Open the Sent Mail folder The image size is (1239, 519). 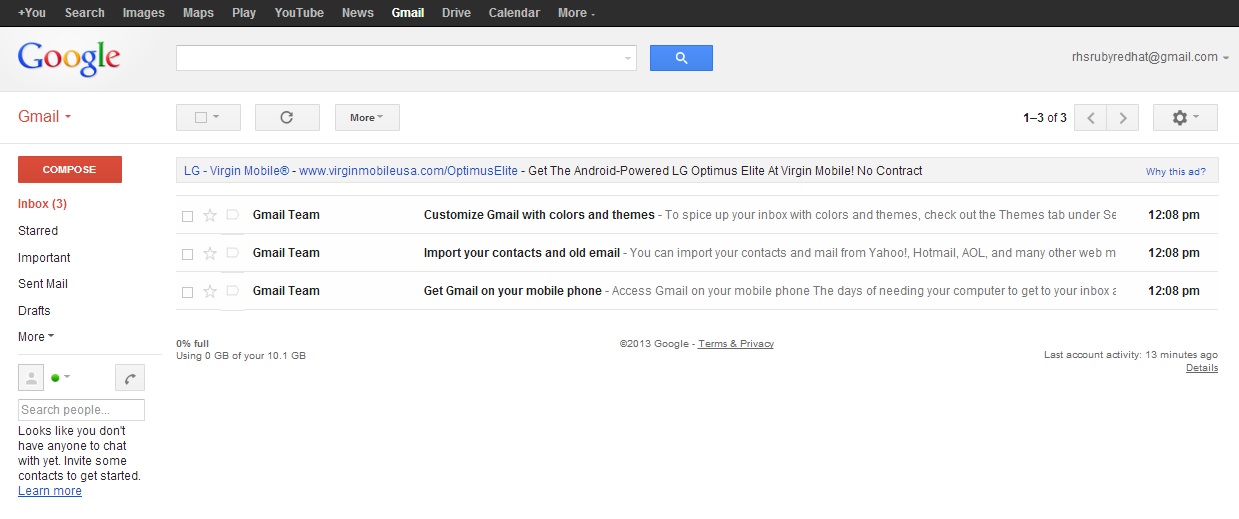click(x=43, y=284)
